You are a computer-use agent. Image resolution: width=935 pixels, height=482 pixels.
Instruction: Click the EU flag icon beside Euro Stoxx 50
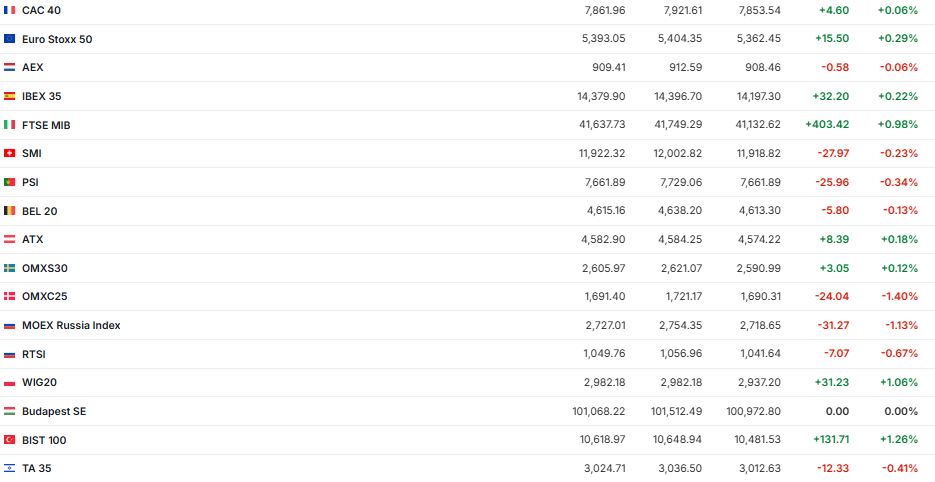[10, 39]
